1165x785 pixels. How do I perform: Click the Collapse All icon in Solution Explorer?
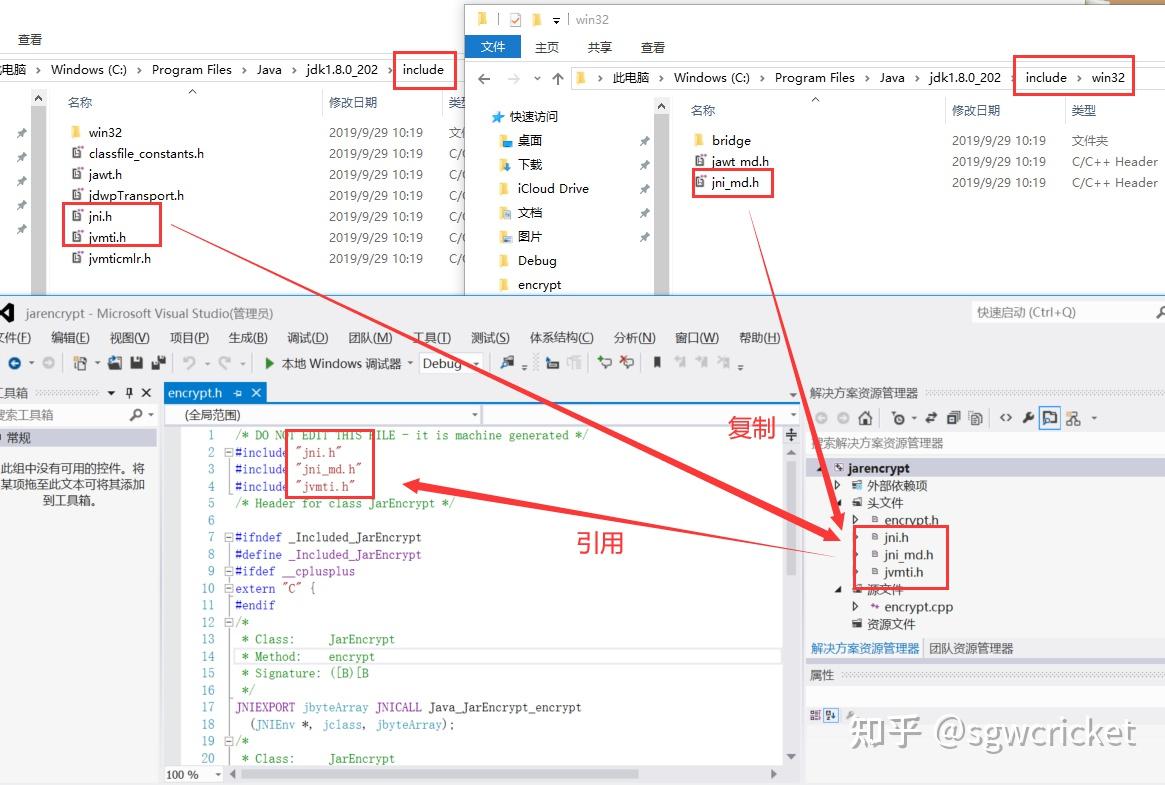tap(954, 418)
